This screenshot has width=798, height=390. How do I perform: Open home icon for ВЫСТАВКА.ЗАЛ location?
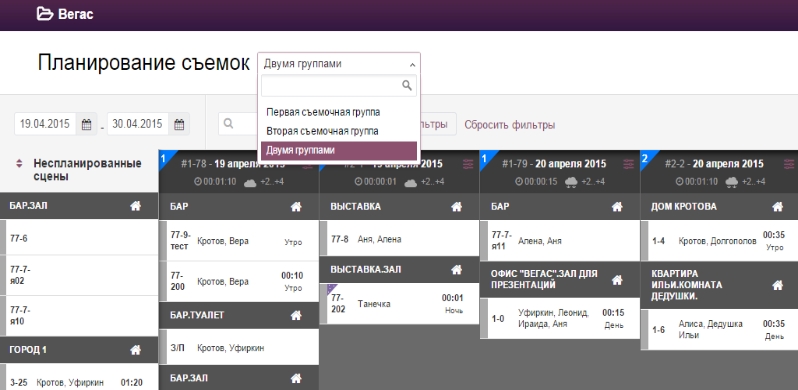(457, 270)
